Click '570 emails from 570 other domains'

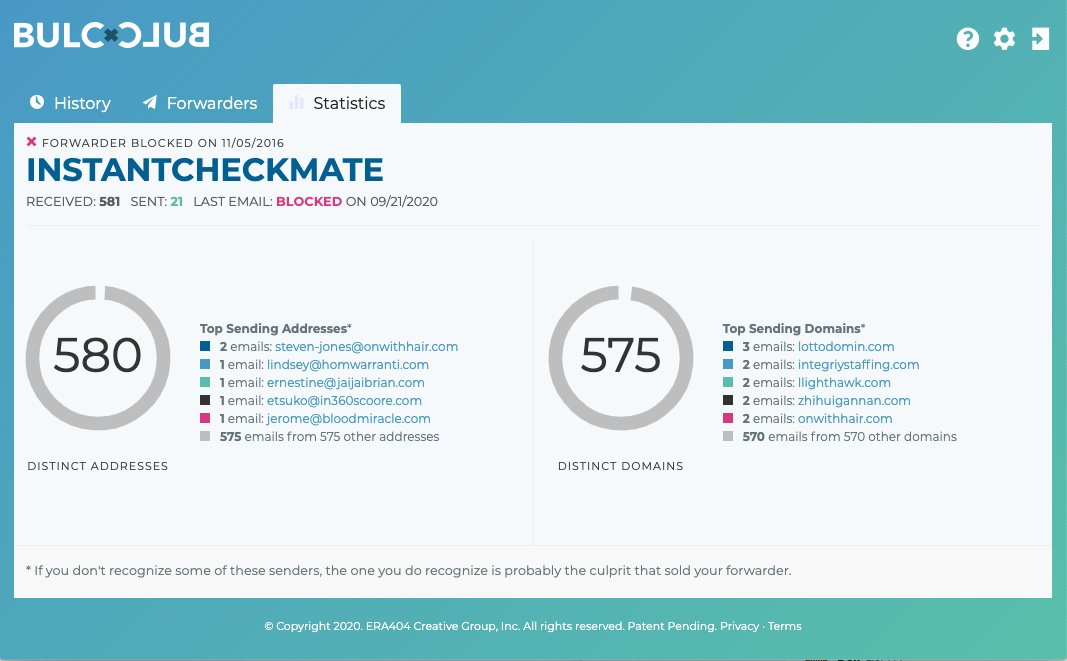click(x=850, y=436)
